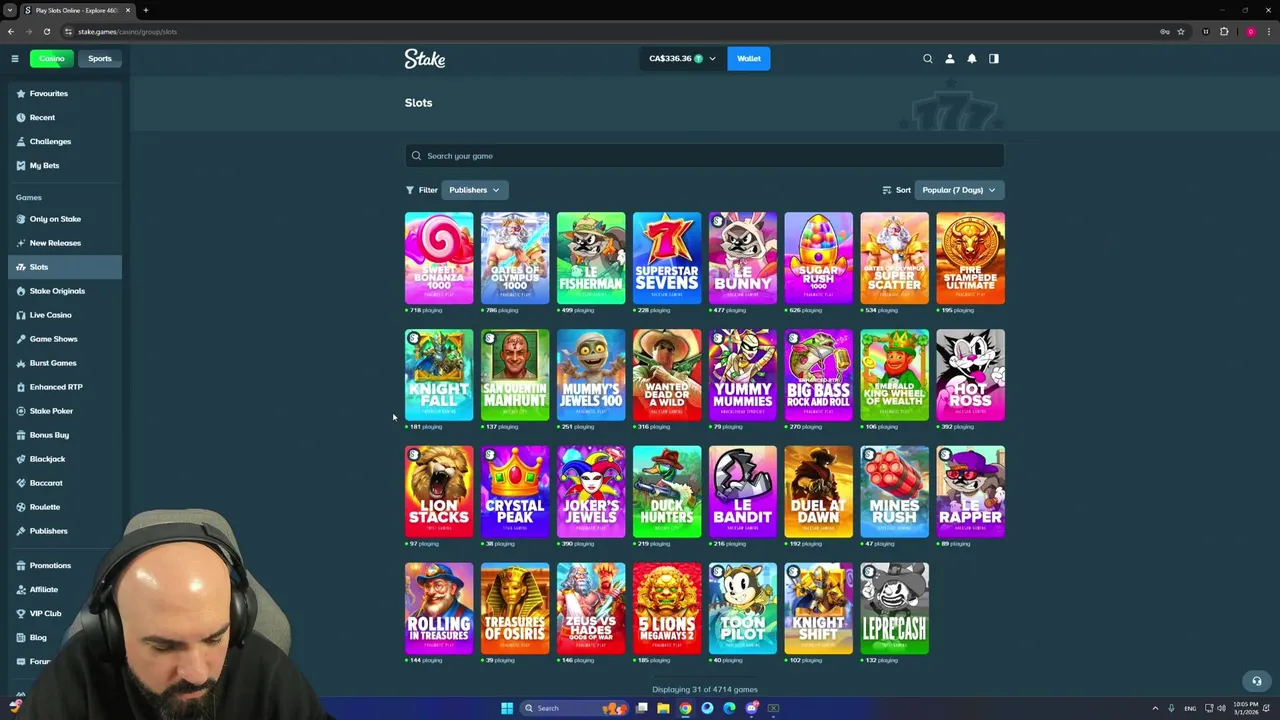Open Zeus vs Hades game tile
Image resolution: width=1280 pixels, height=720 pixels.
(591, 608)
